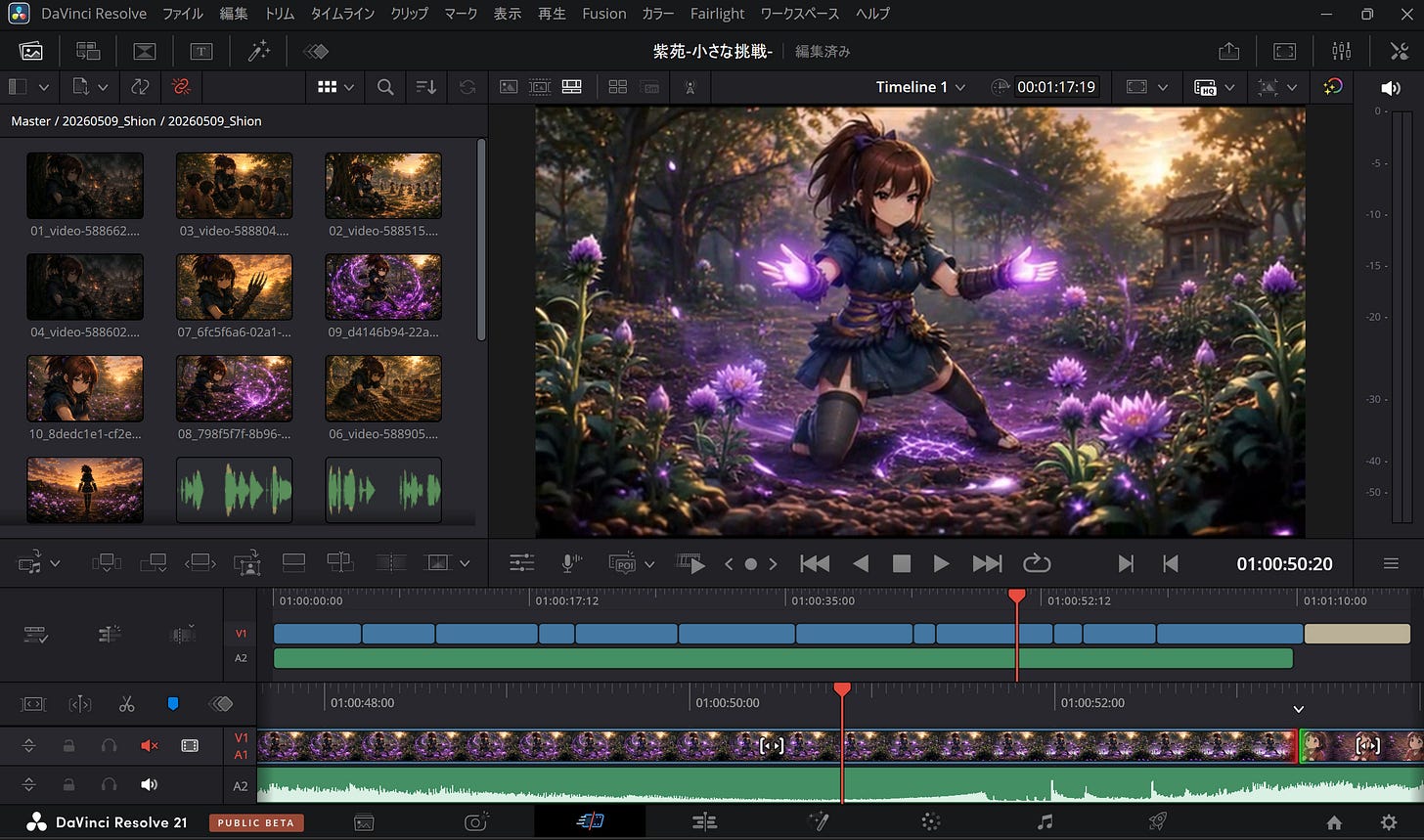
Task: Open the Edit page from bottom bar
Action: (704, 822)
